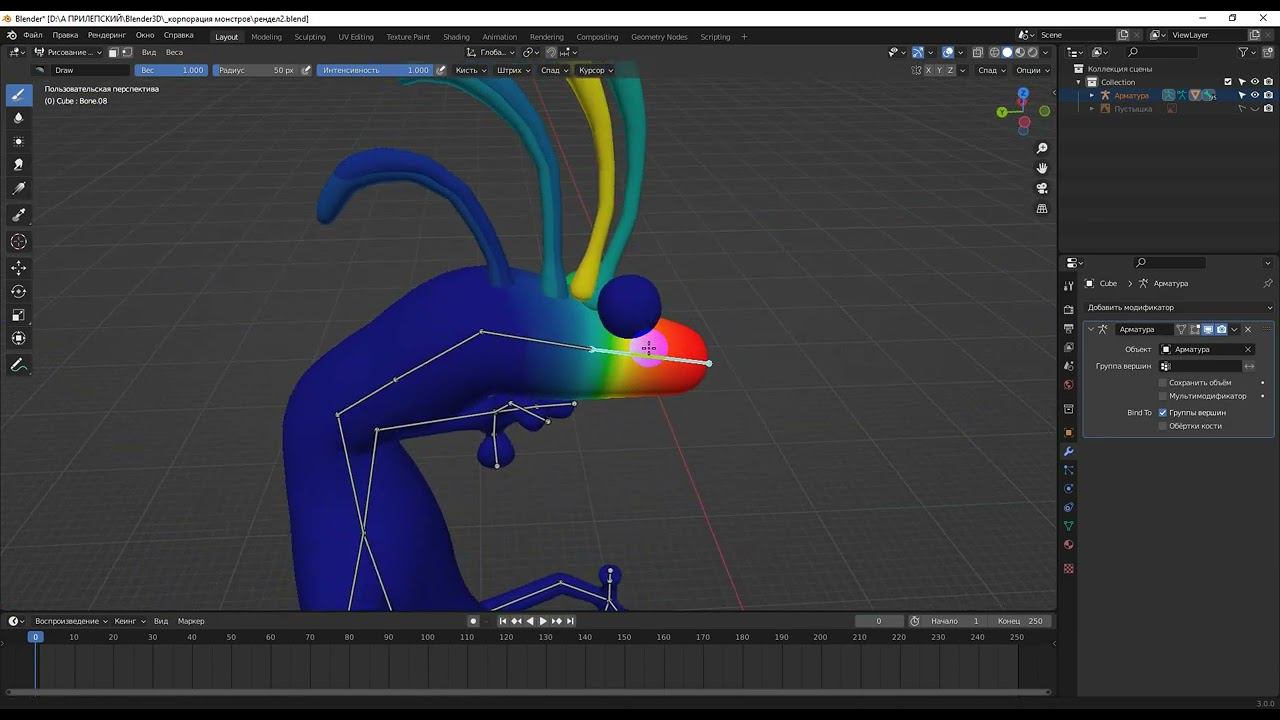The height and width of the screenshot is (720, 1280).
Task: Select the Sample Weight eyedropper tool
Action: [18, 215]
